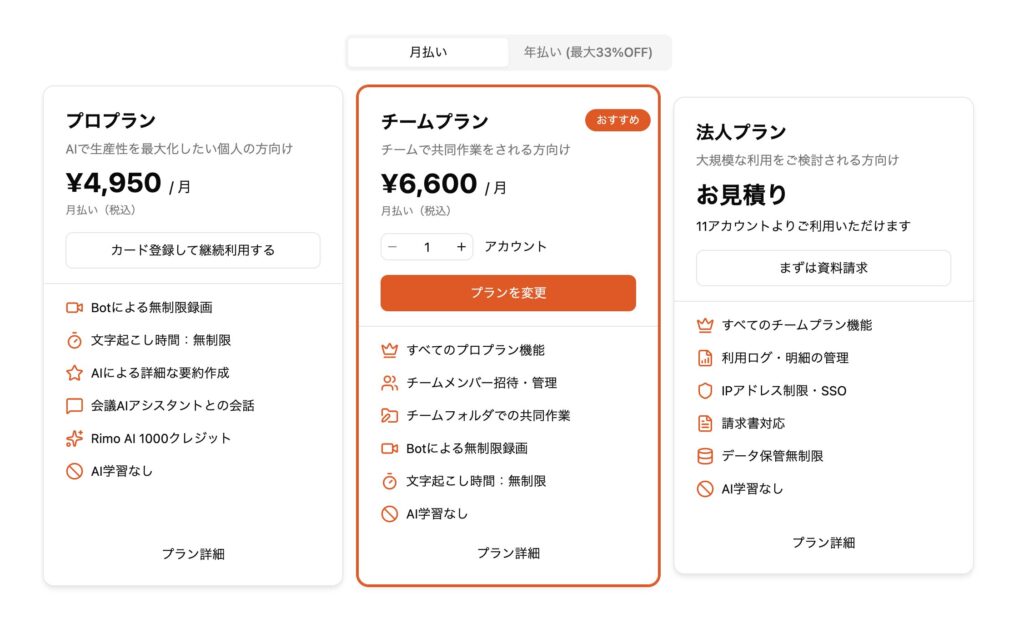
Task: Open プラン詳細 under プロプラン
Action: coord(192,552)
